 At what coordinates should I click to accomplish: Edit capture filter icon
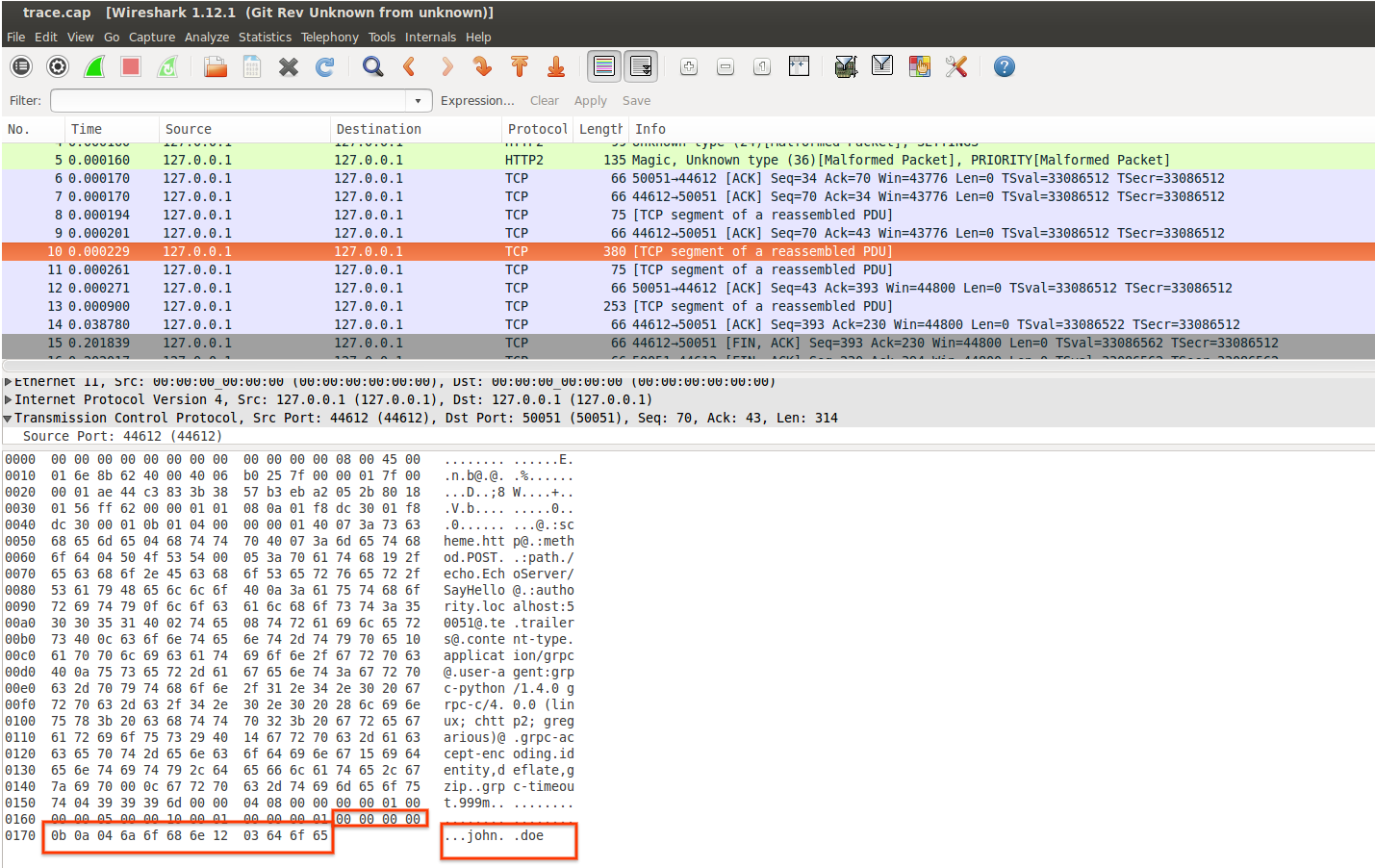point(846,66)
